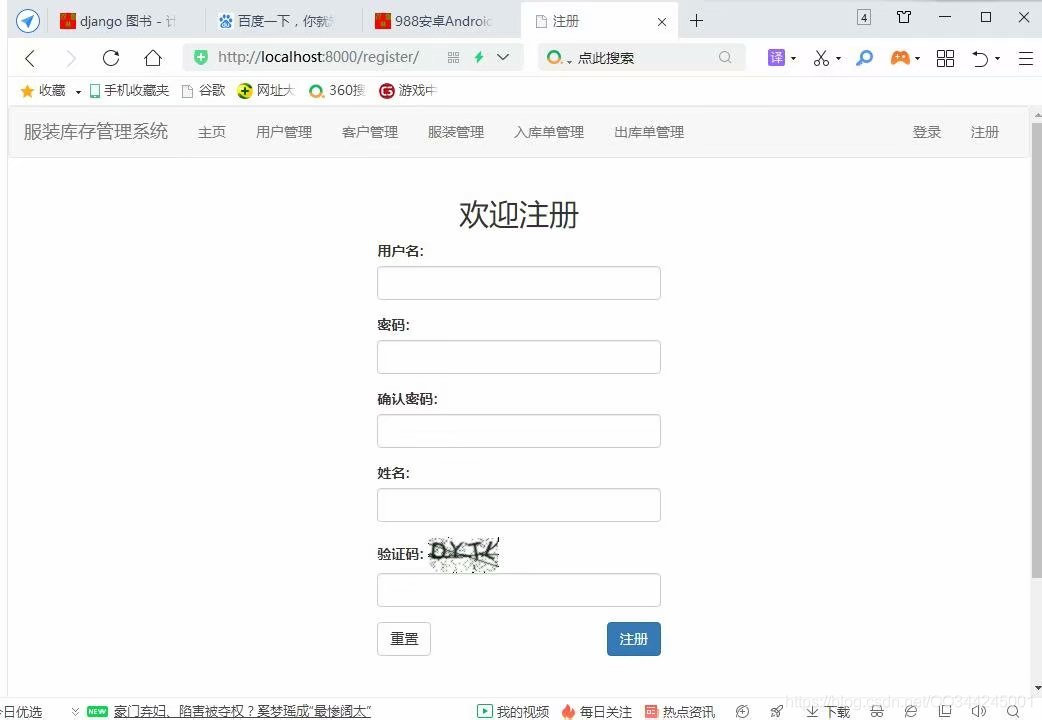Open the 主页 nav item
Viewport: 1042px width, 720px height.
212,132
